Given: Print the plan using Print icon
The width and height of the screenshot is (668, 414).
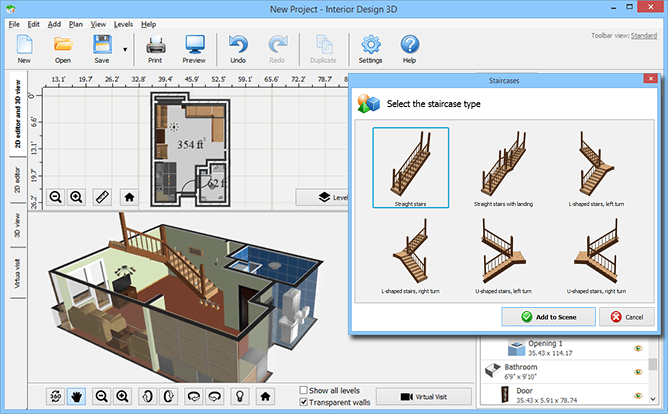Looking at the screenshot, I should pyautogui.click(x=155, y=49).
